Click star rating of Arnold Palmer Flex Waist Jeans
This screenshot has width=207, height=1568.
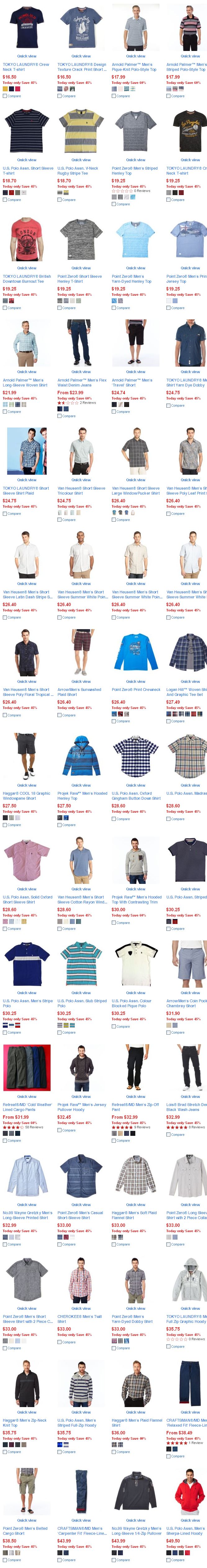click(68, 403)
